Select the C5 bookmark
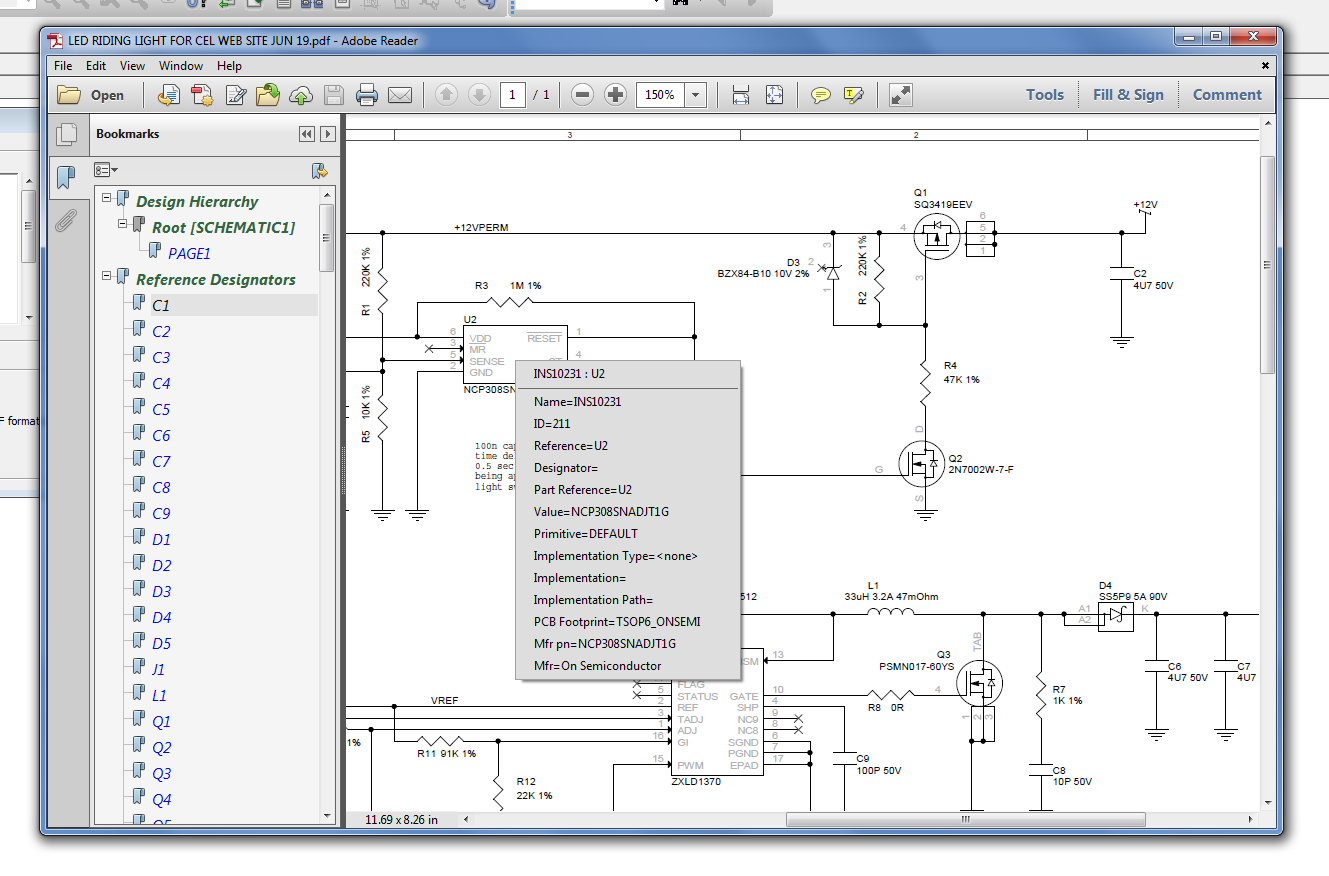The width and height of the screenshot is (1329, 876). click(x=161, y=410)
